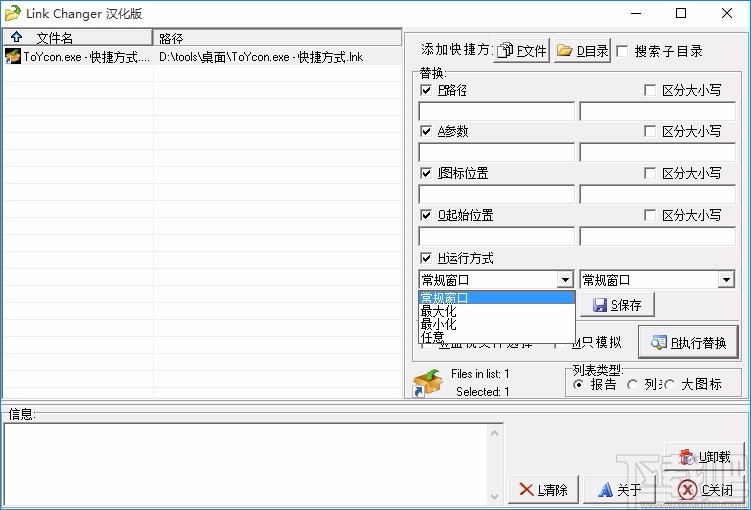Click the 信息 message log text area
Viewport: 751px width, 510px height.
[246, 465]
